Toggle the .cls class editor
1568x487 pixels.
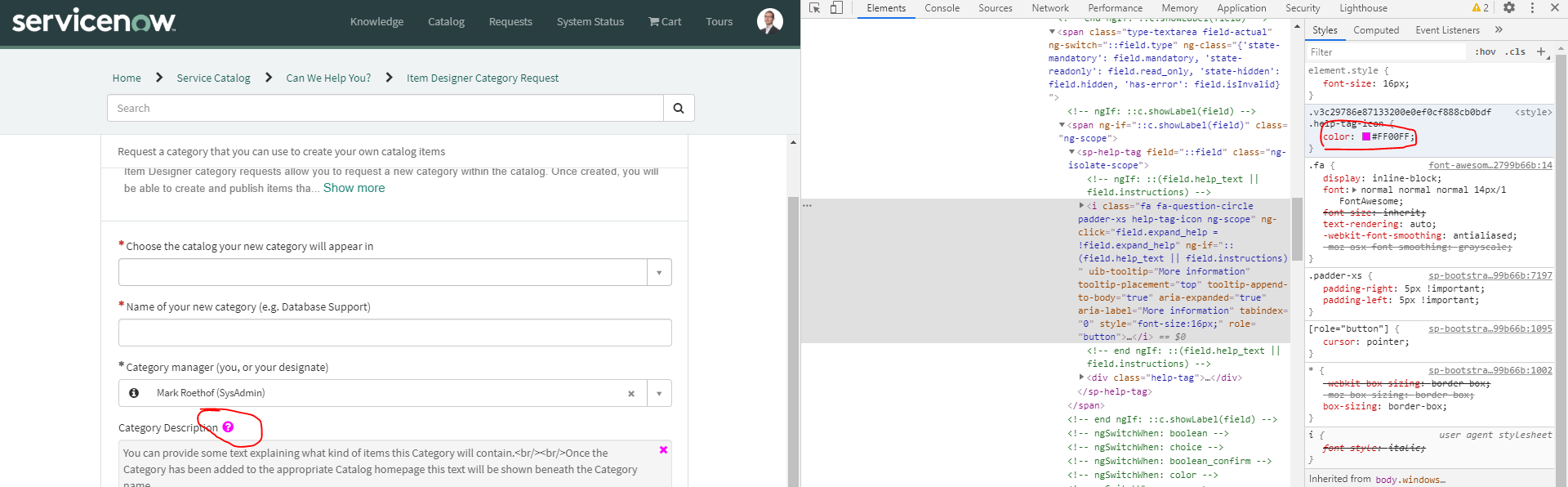pyautogui.click(x=1517, y=51)
